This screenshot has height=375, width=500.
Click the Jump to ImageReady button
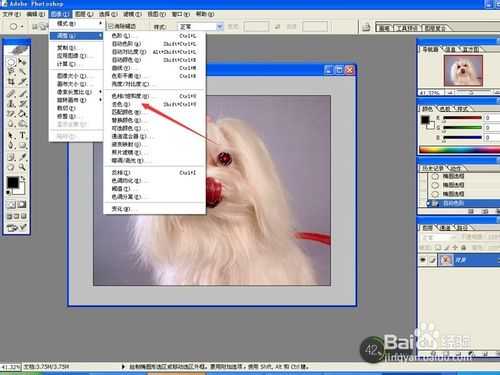(x=16, y=228)
